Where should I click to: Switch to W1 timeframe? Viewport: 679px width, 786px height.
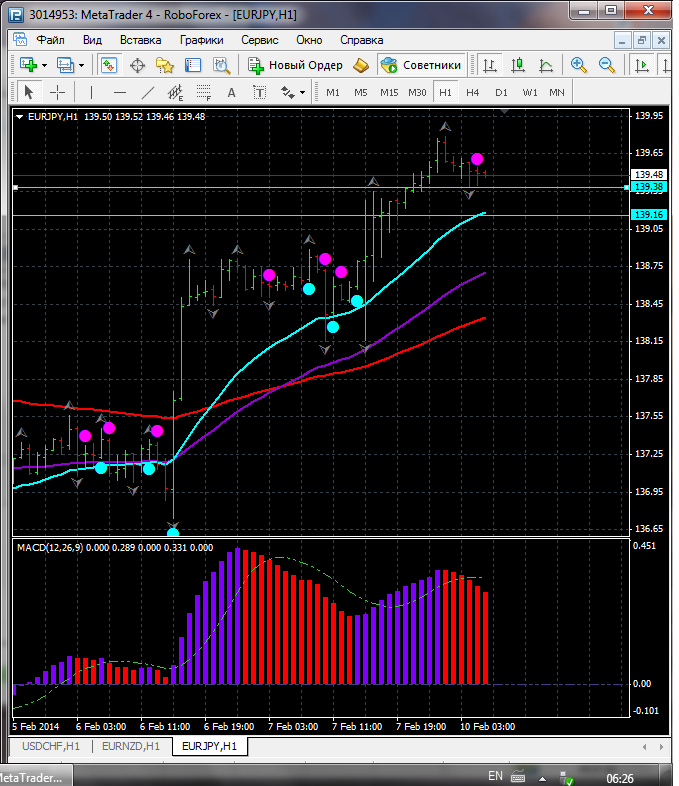[x=530, y=92]
